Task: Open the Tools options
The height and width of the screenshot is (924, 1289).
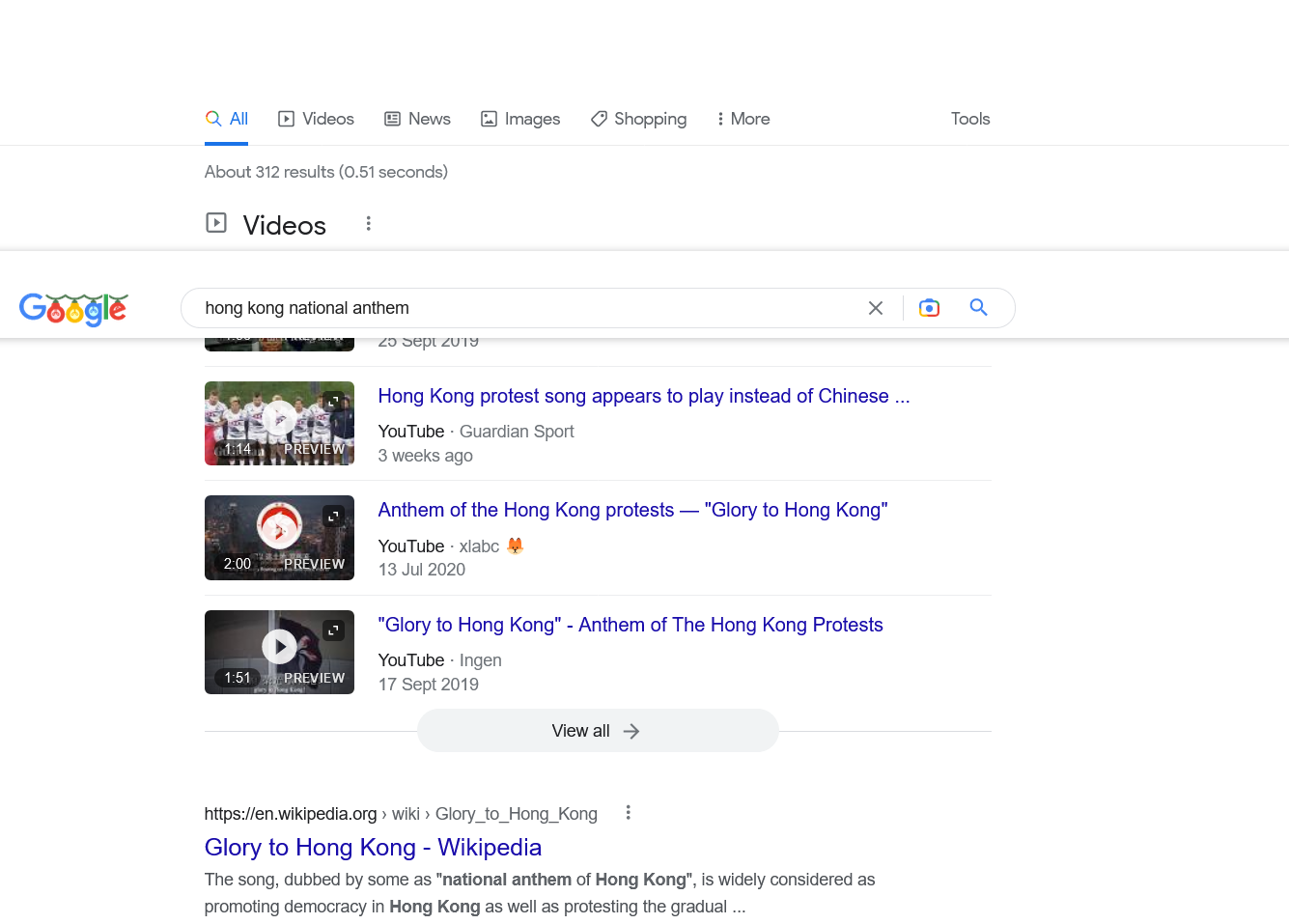Action: pyautogui.click(x=970, y=119)
